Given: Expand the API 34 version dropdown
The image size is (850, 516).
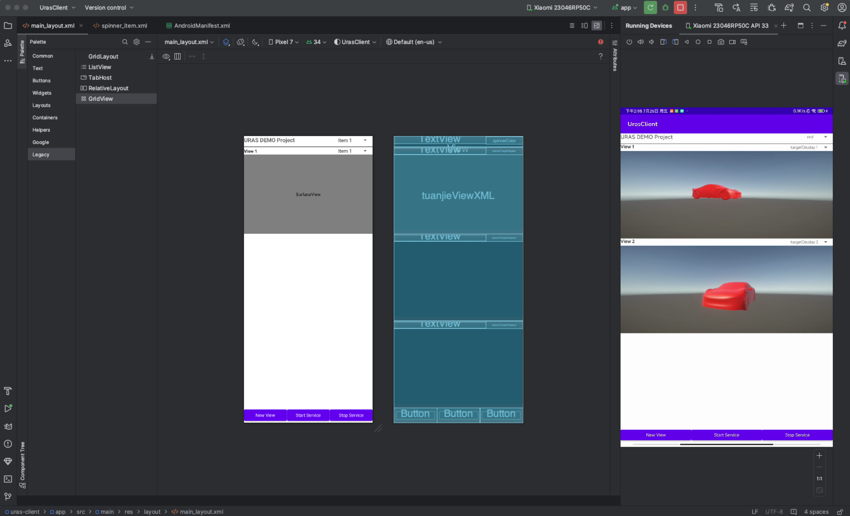Looking at the screenshot, I should click(316, 42).
